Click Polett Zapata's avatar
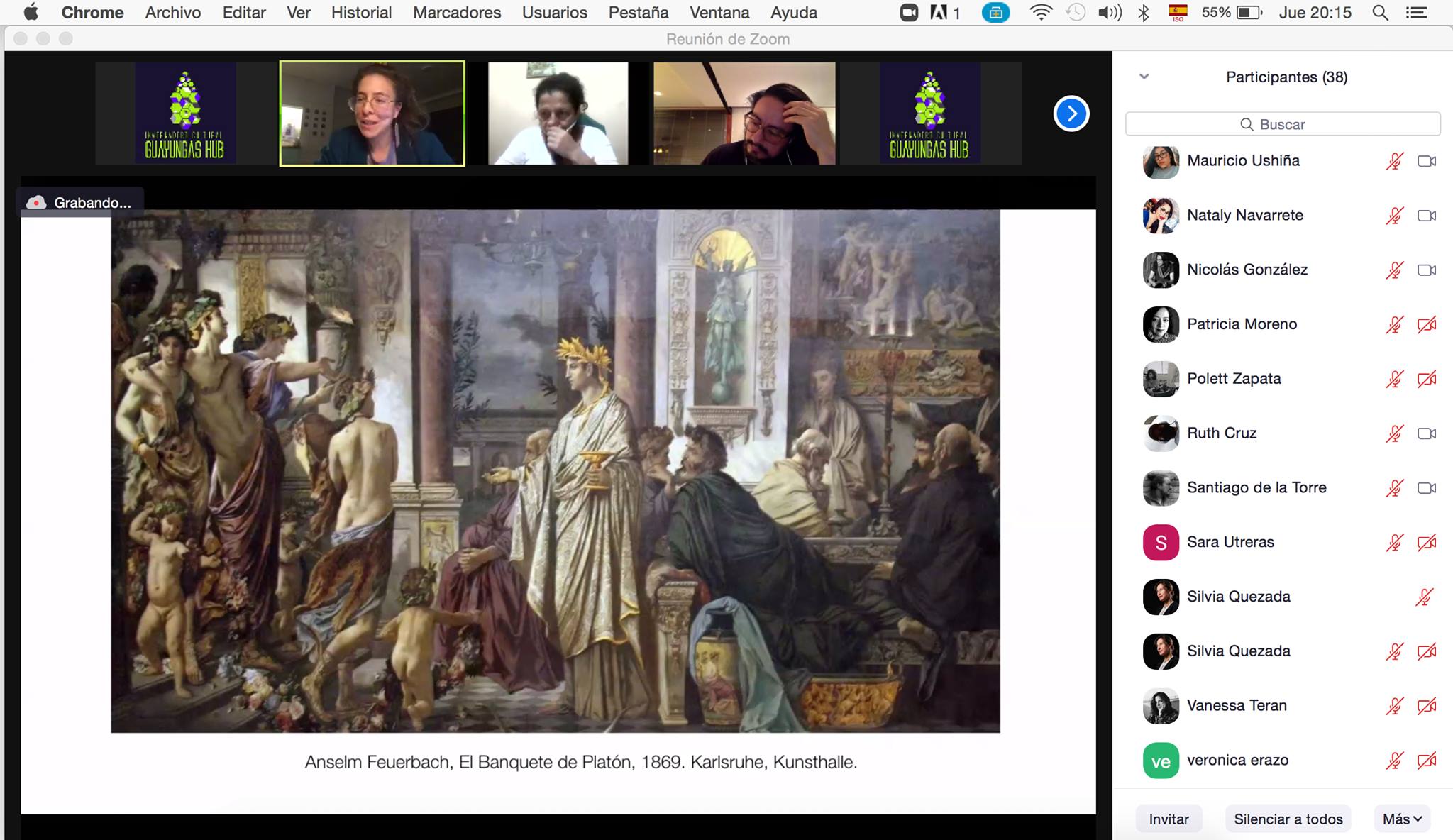 pyautogui.click(x=1161, y=379)
